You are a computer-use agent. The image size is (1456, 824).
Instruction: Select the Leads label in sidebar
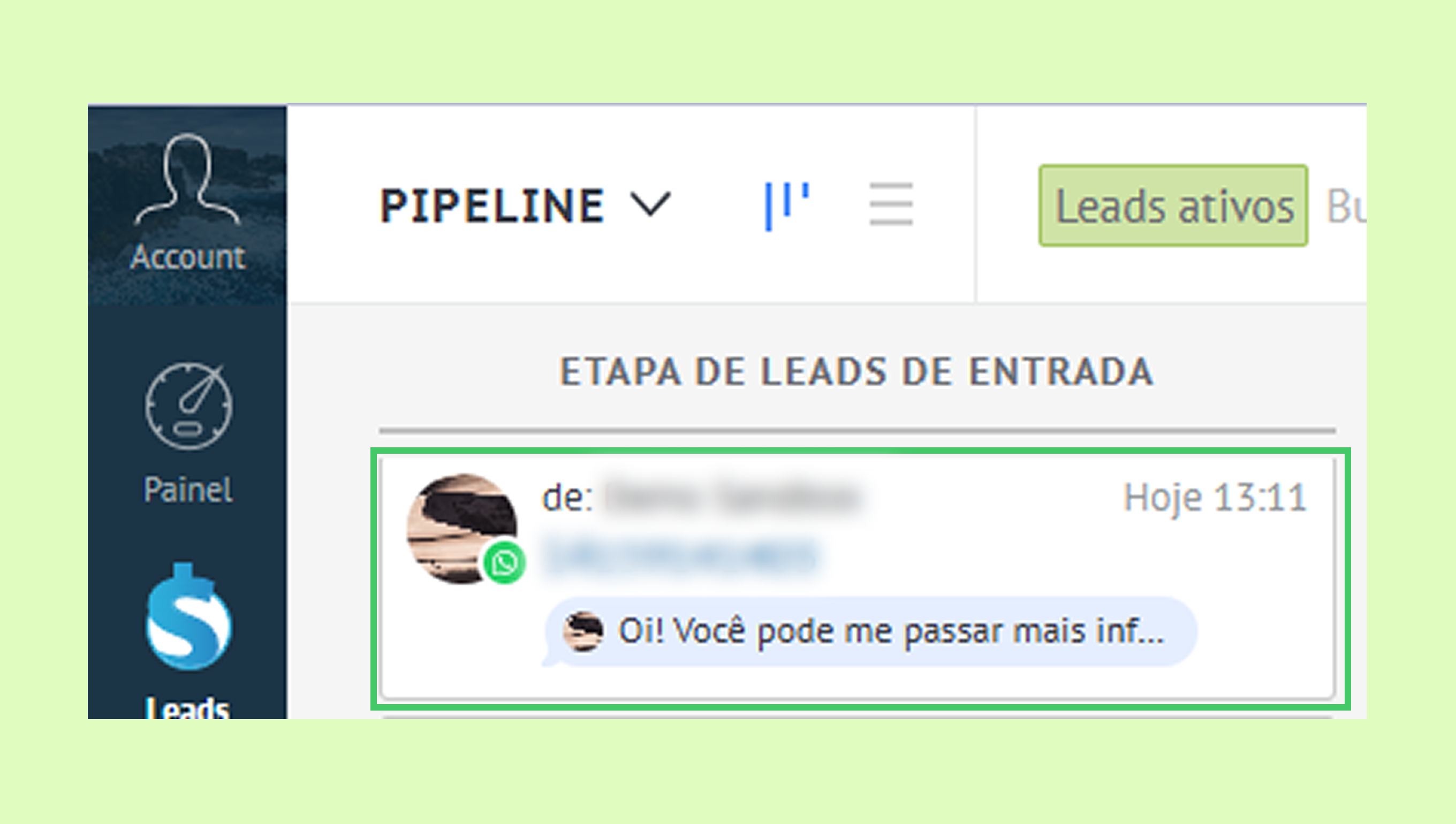187,707
